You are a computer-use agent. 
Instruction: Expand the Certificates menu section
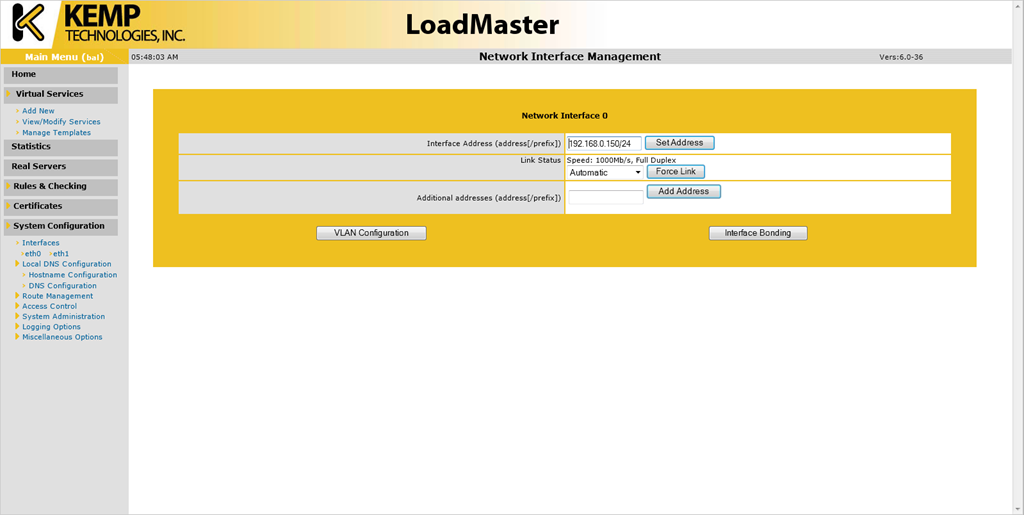(61, 207)
